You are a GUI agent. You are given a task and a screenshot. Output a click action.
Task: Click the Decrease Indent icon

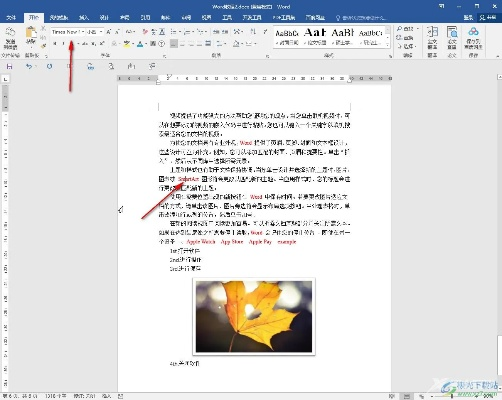click(x=217, y=32)
